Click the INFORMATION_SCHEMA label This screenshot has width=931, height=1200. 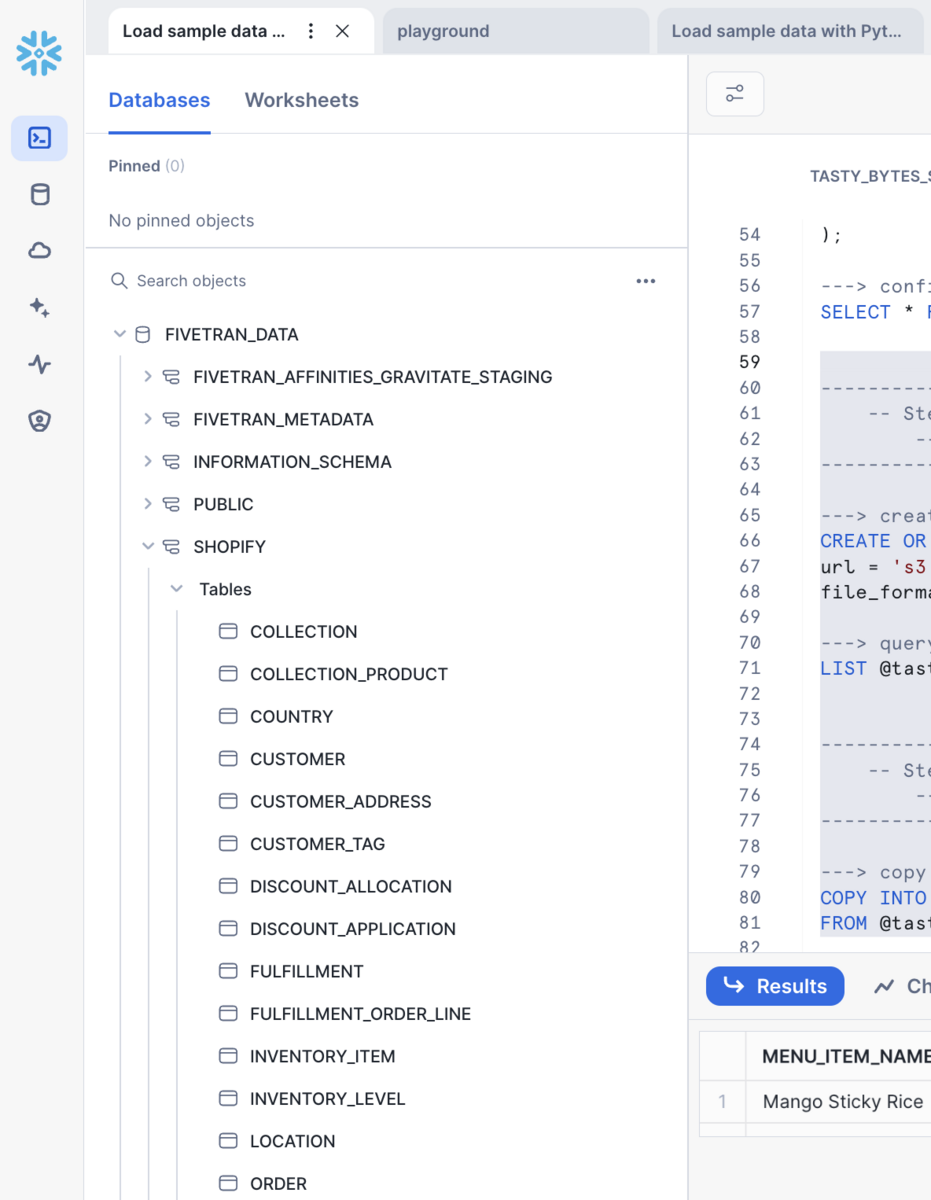pos(292,462)
